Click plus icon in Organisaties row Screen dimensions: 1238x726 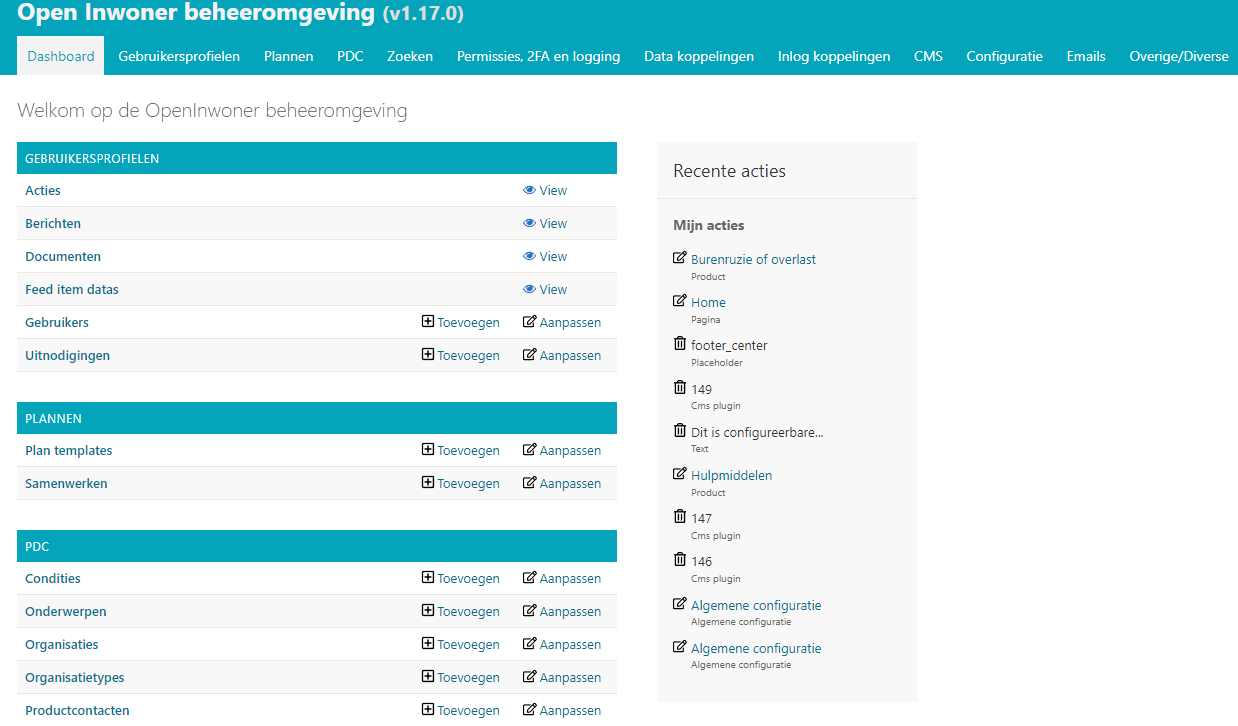coord(428,644)
